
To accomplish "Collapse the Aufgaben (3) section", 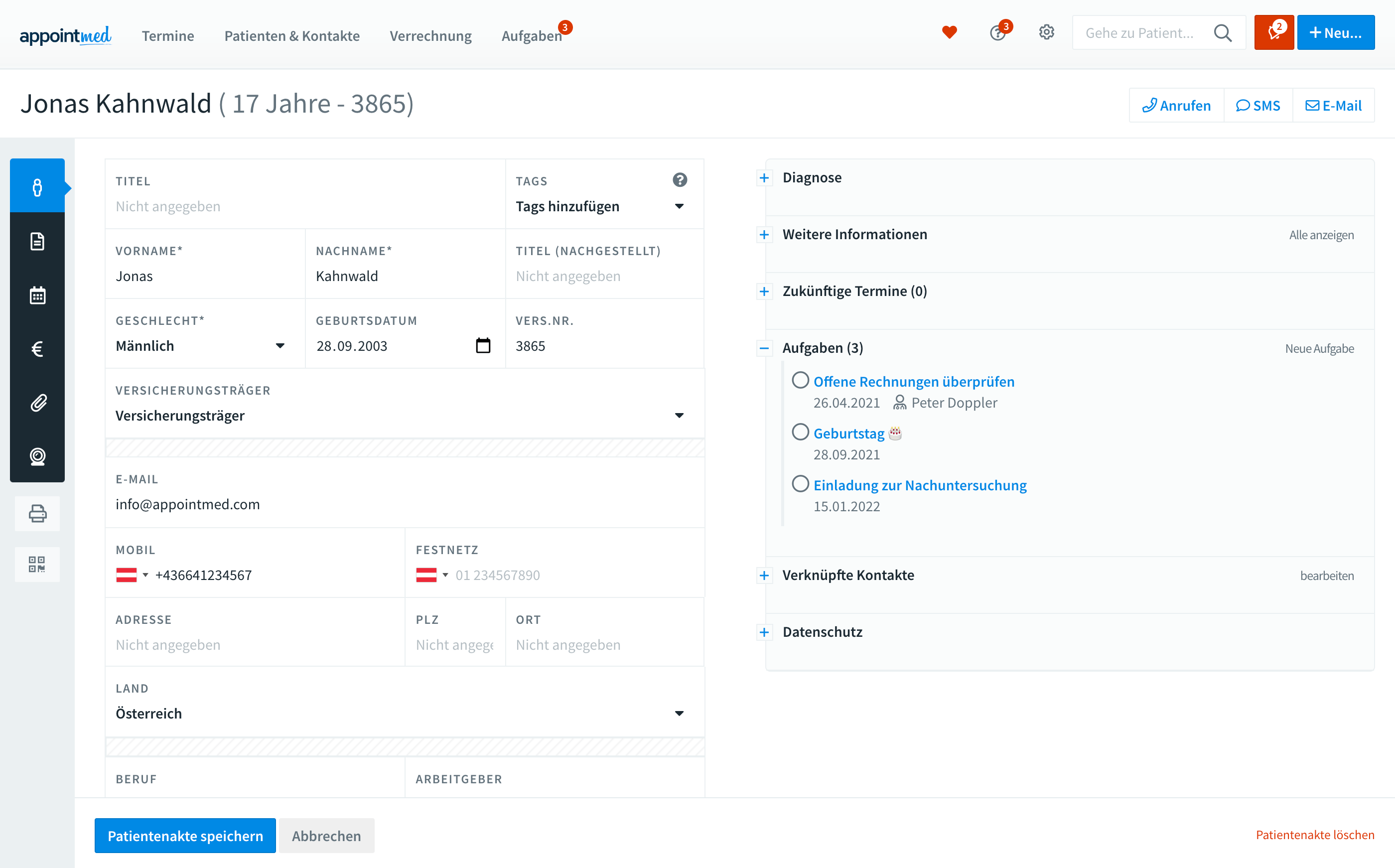I will click(764, 348).
